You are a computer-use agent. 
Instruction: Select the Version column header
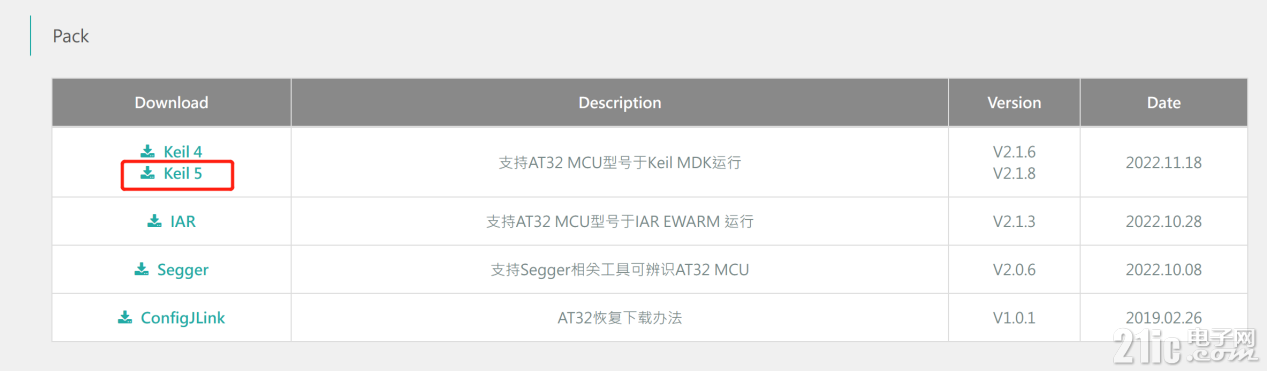[1014, 102]
